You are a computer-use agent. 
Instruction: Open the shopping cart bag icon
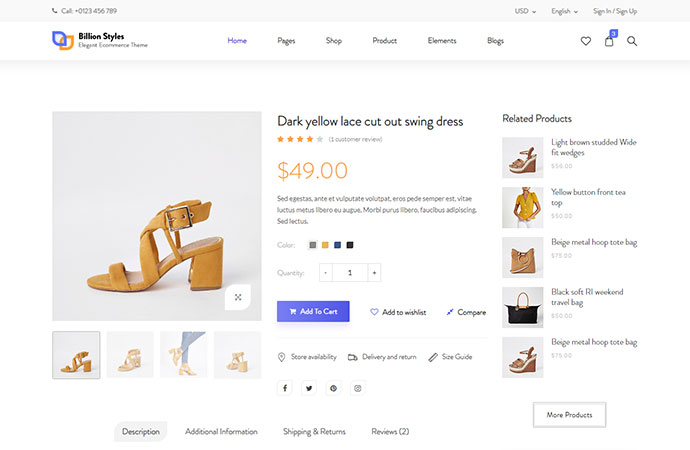tap(609, 41)
